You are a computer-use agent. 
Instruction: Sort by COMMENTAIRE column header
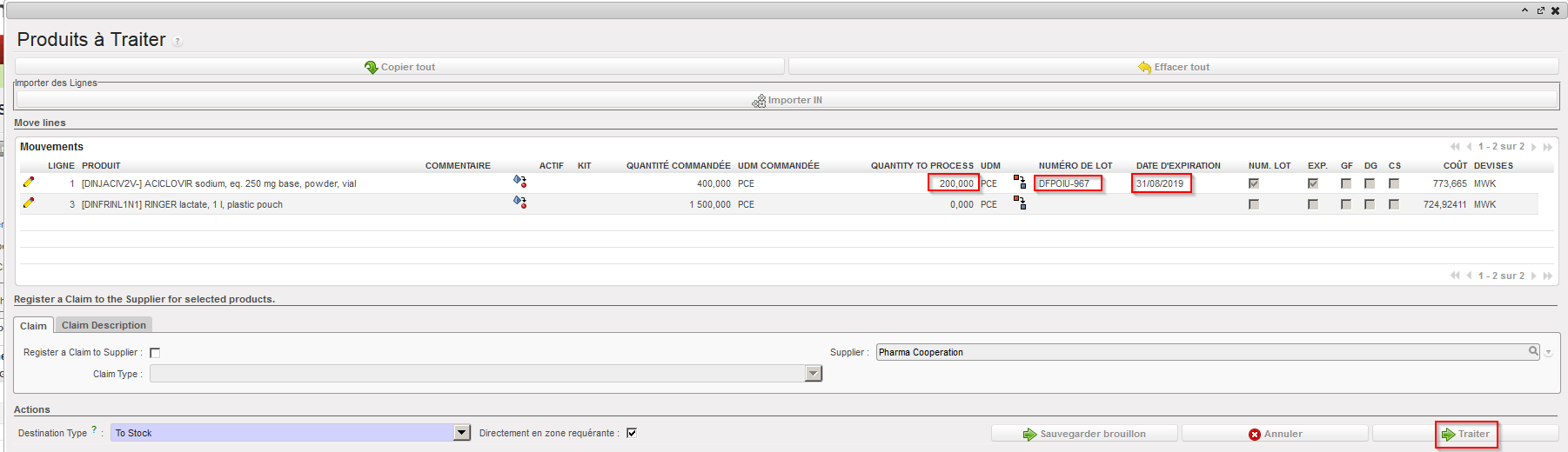click(x=458, y=165)
